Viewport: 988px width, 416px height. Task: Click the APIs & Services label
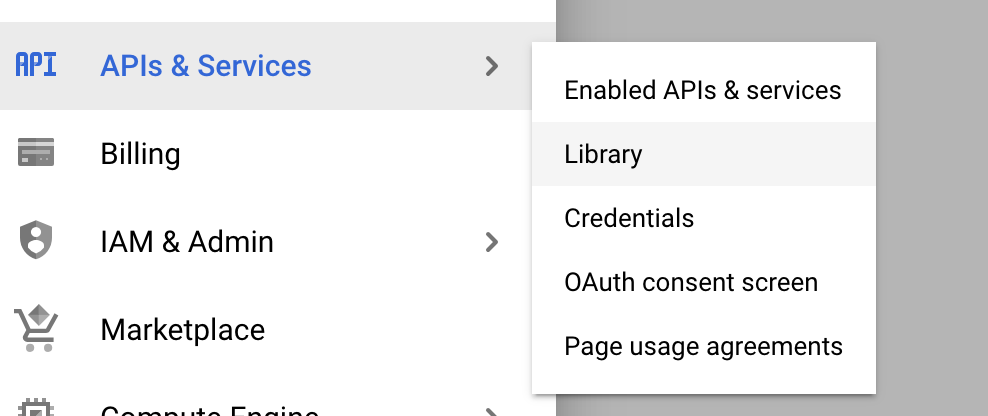pos(206,66)
